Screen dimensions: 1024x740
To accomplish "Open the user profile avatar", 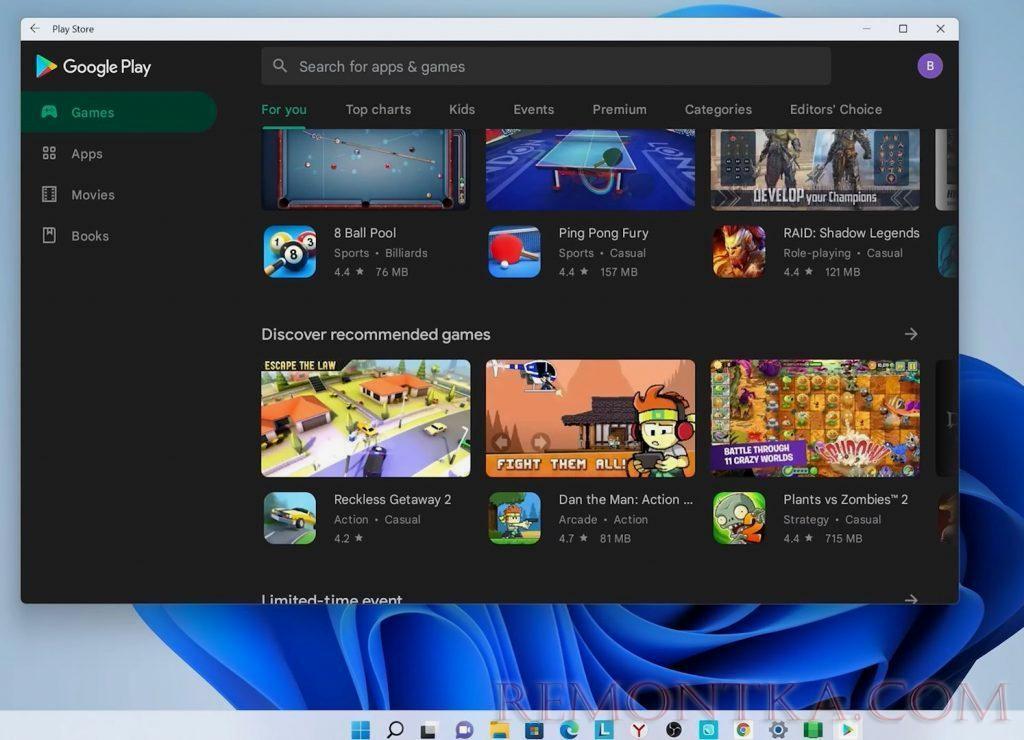I will (x=929, y=65).
